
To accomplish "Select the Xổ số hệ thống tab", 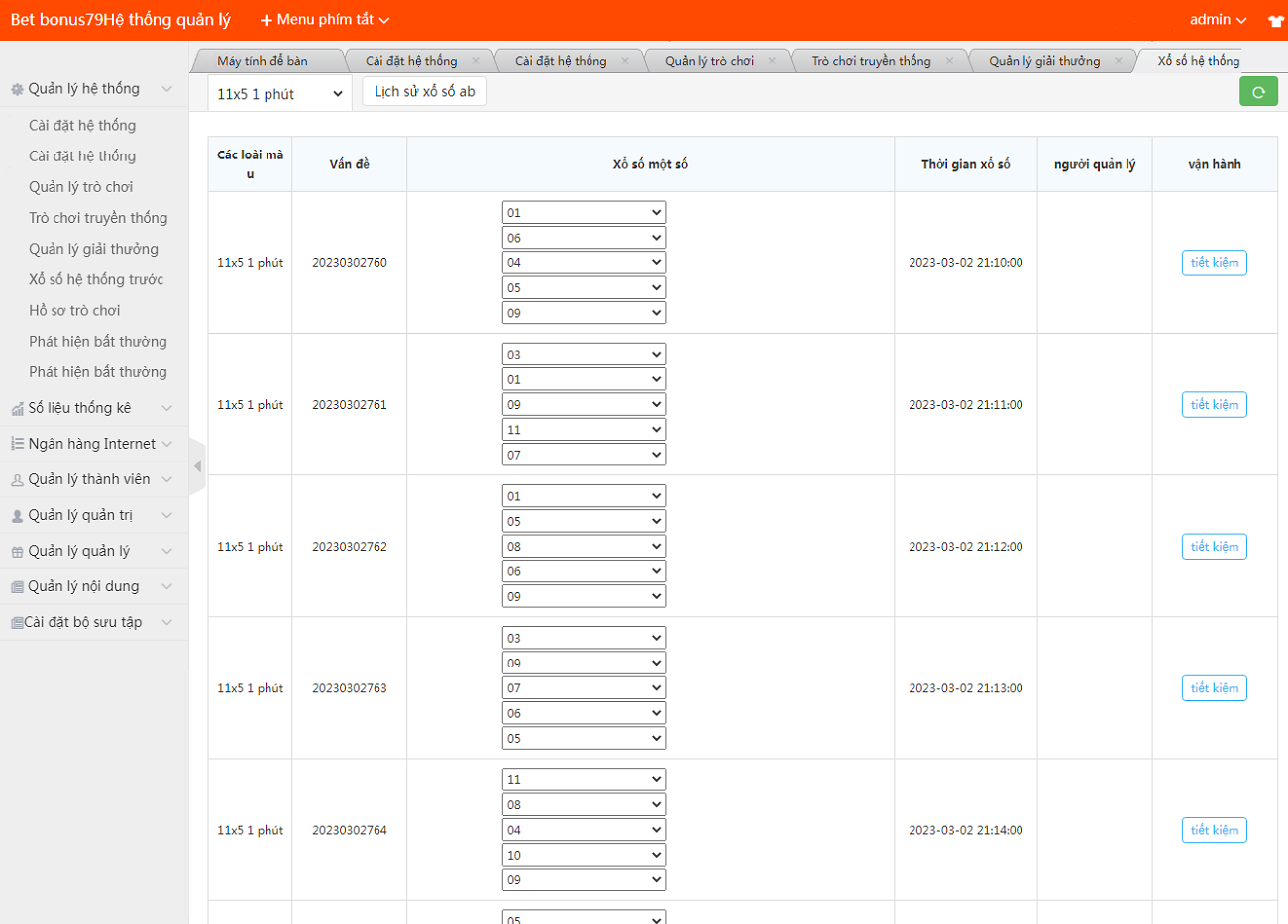I will [x=1198, y=61].
